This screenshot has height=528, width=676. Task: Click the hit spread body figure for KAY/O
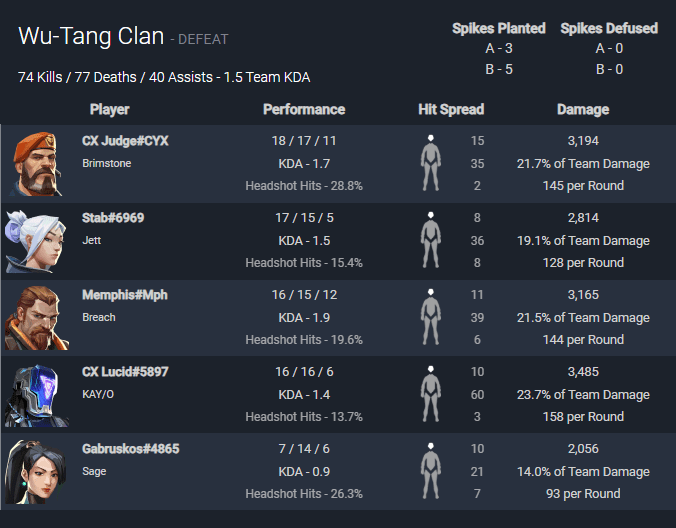click(431, 394)
